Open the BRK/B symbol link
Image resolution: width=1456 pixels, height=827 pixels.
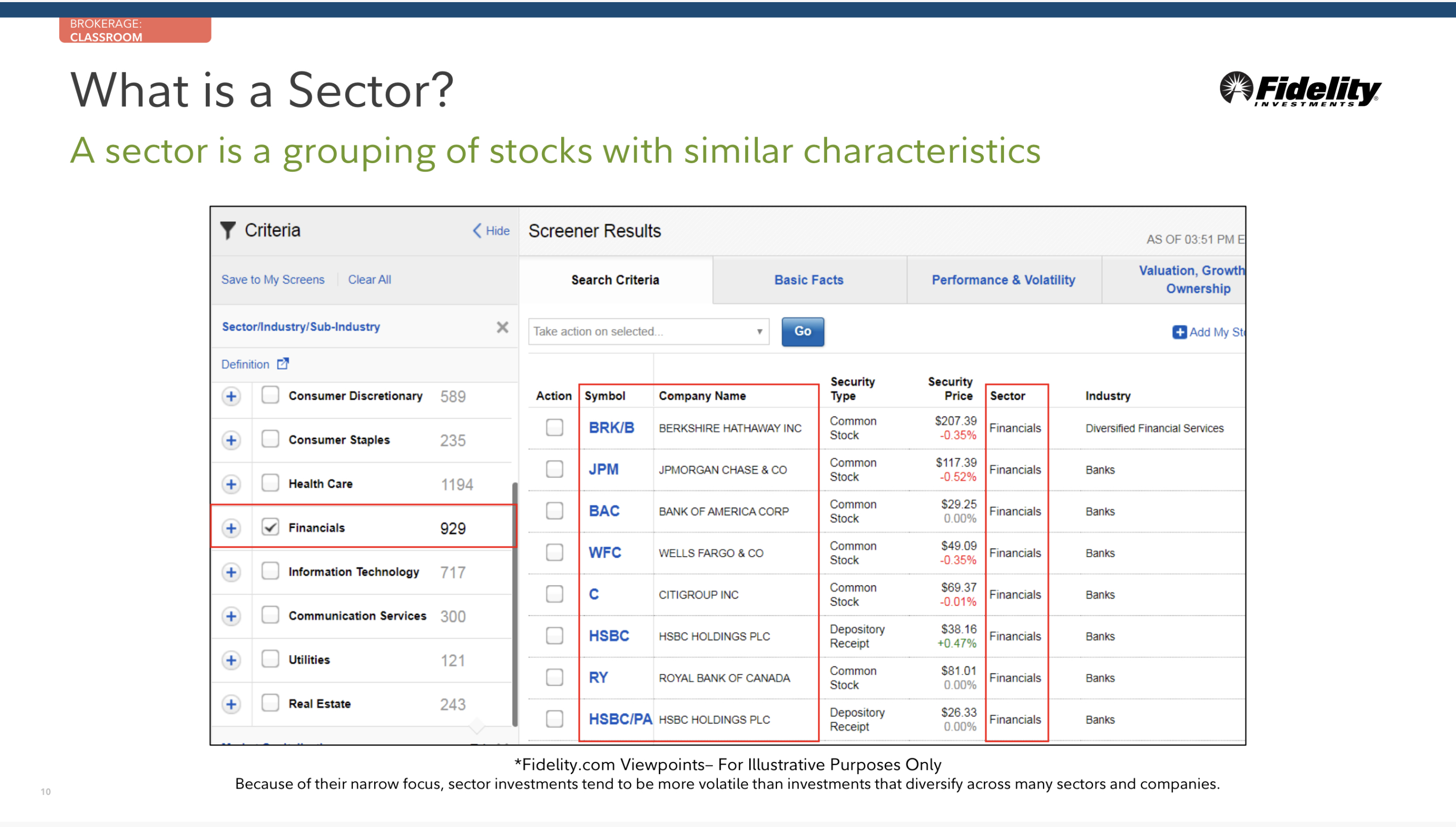coord(611,427)
